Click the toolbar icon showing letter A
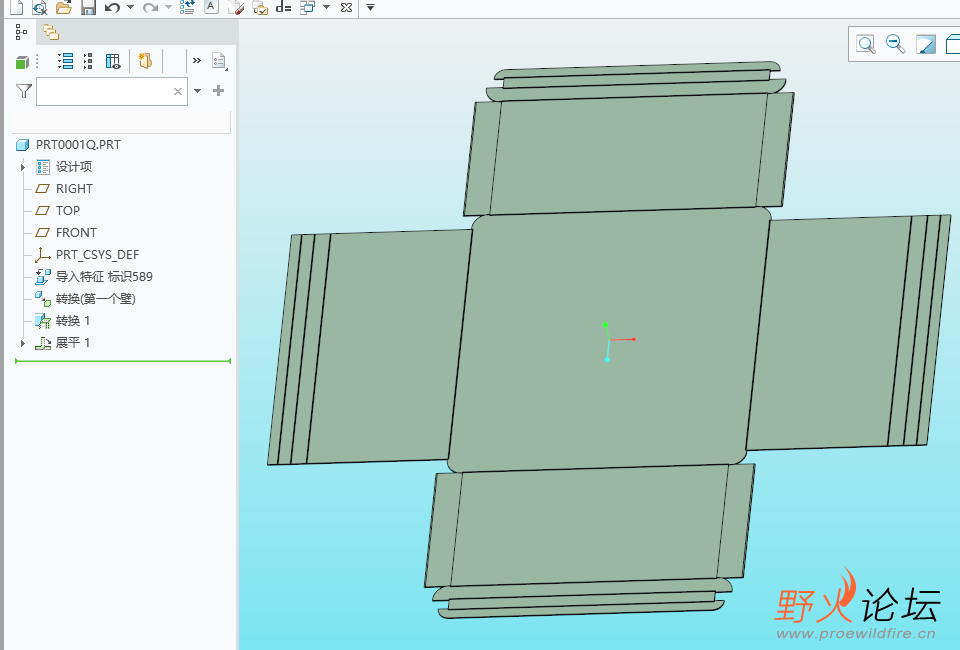 pos(211,7)
